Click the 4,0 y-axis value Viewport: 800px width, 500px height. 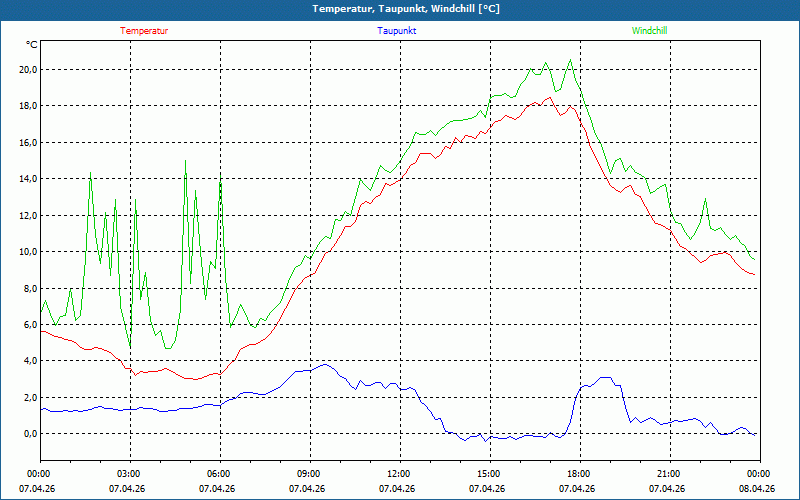tap(30, 361)
